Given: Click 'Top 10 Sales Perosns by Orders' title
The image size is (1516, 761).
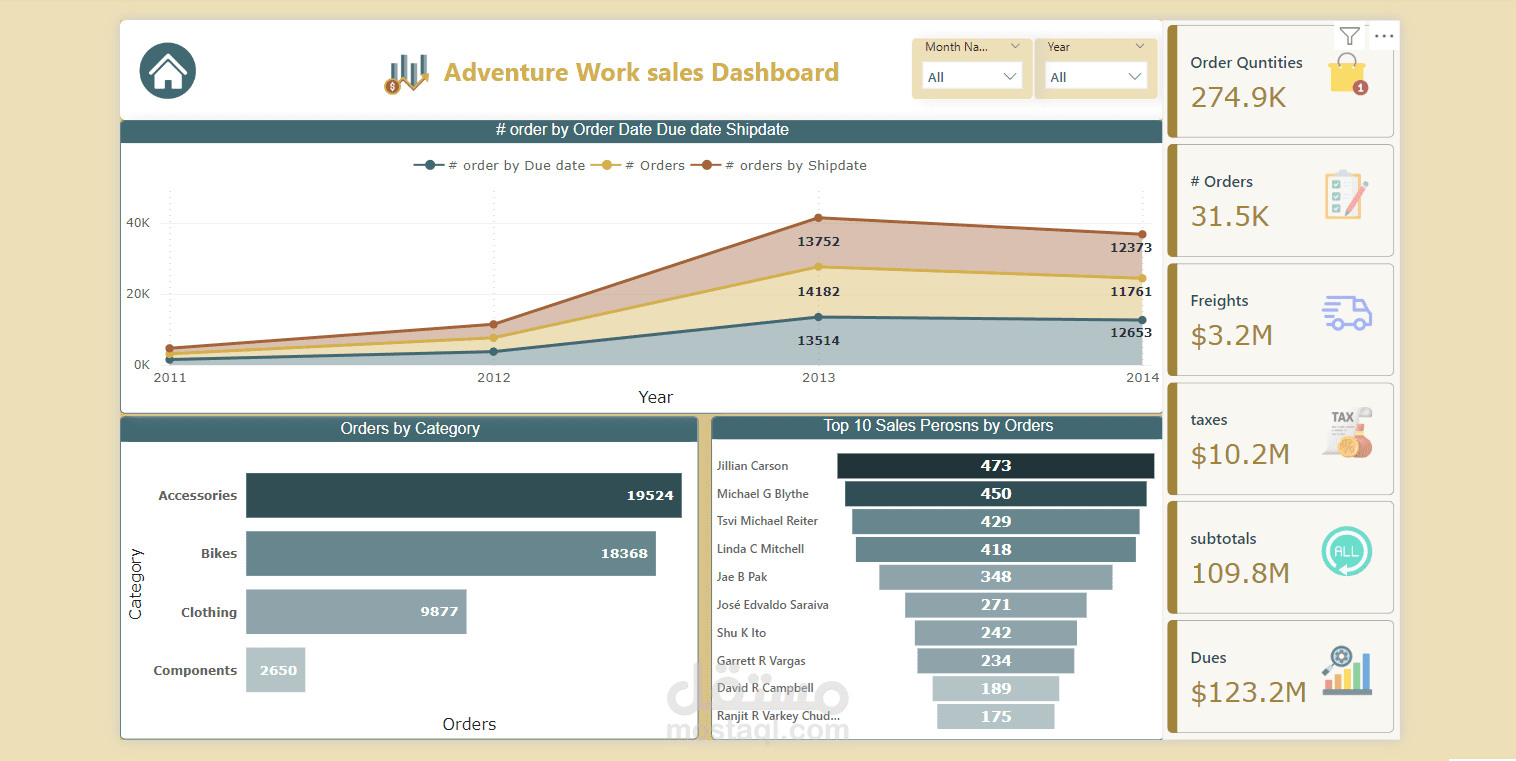Looking at the screenshot, I should click(938, 426).
